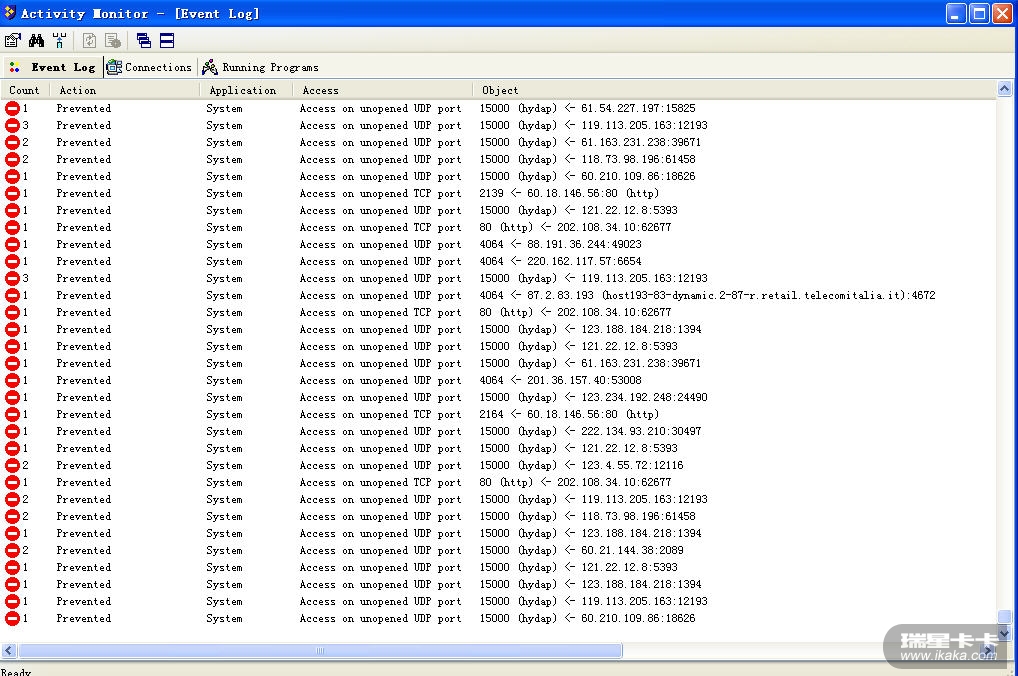This screenshot has height=676, width=1018.
Task: Sort by the Count column header
Action: pos(25,90)
